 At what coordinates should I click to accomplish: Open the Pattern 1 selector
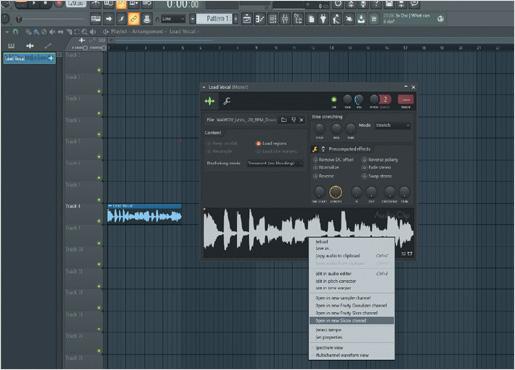[x=215, y=19]
